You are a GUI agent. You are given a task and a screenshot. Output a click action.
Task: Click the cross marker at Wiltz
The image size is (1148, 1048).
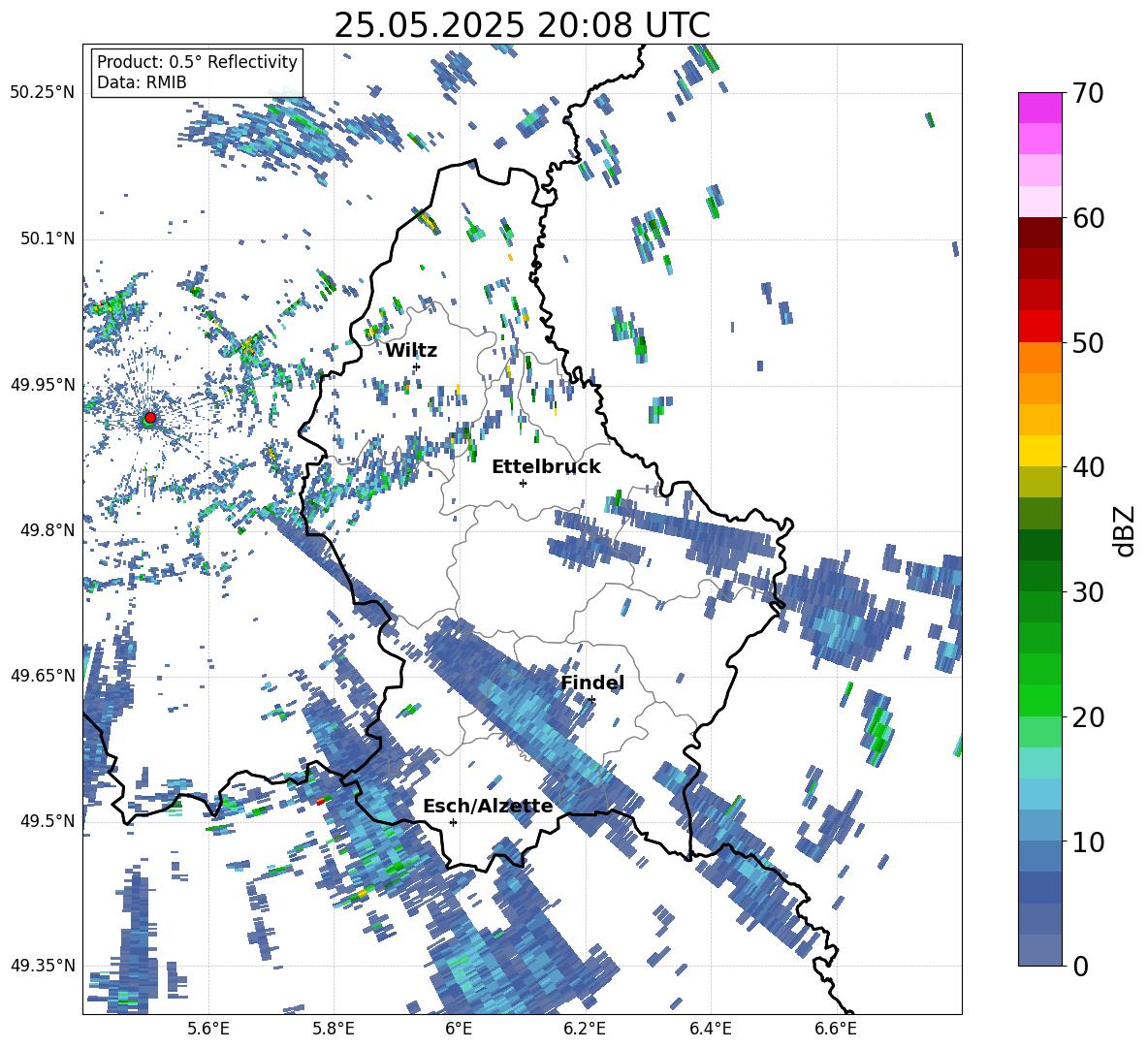417,366
